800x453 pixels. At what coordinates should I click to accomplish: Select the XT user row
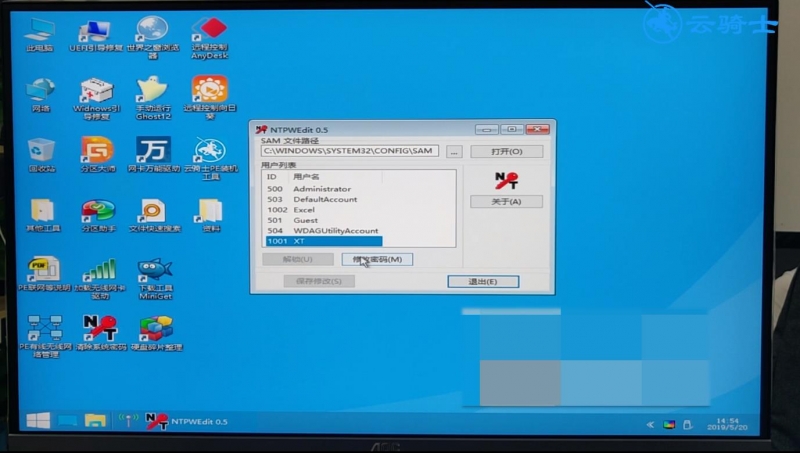click(x=323, y=241)
